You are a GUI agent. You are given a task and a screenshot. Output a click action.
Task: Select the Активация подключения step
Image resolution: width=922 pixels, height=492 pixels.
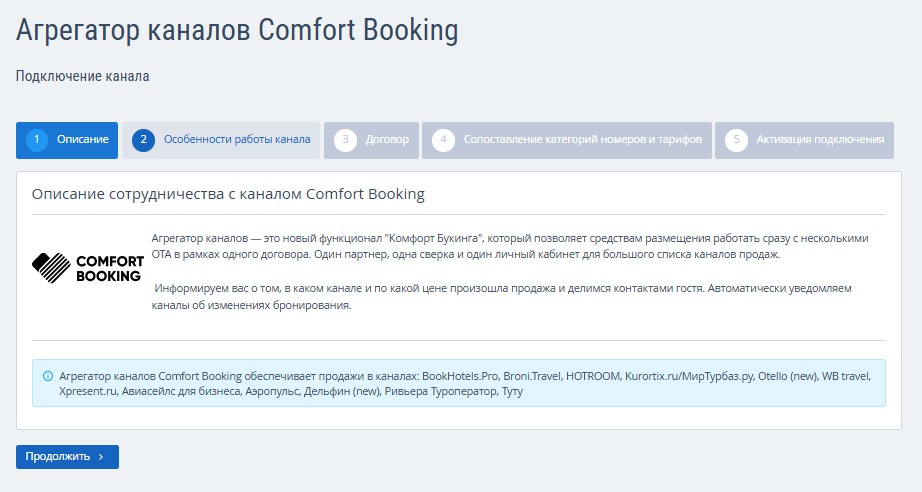[820, 140]
